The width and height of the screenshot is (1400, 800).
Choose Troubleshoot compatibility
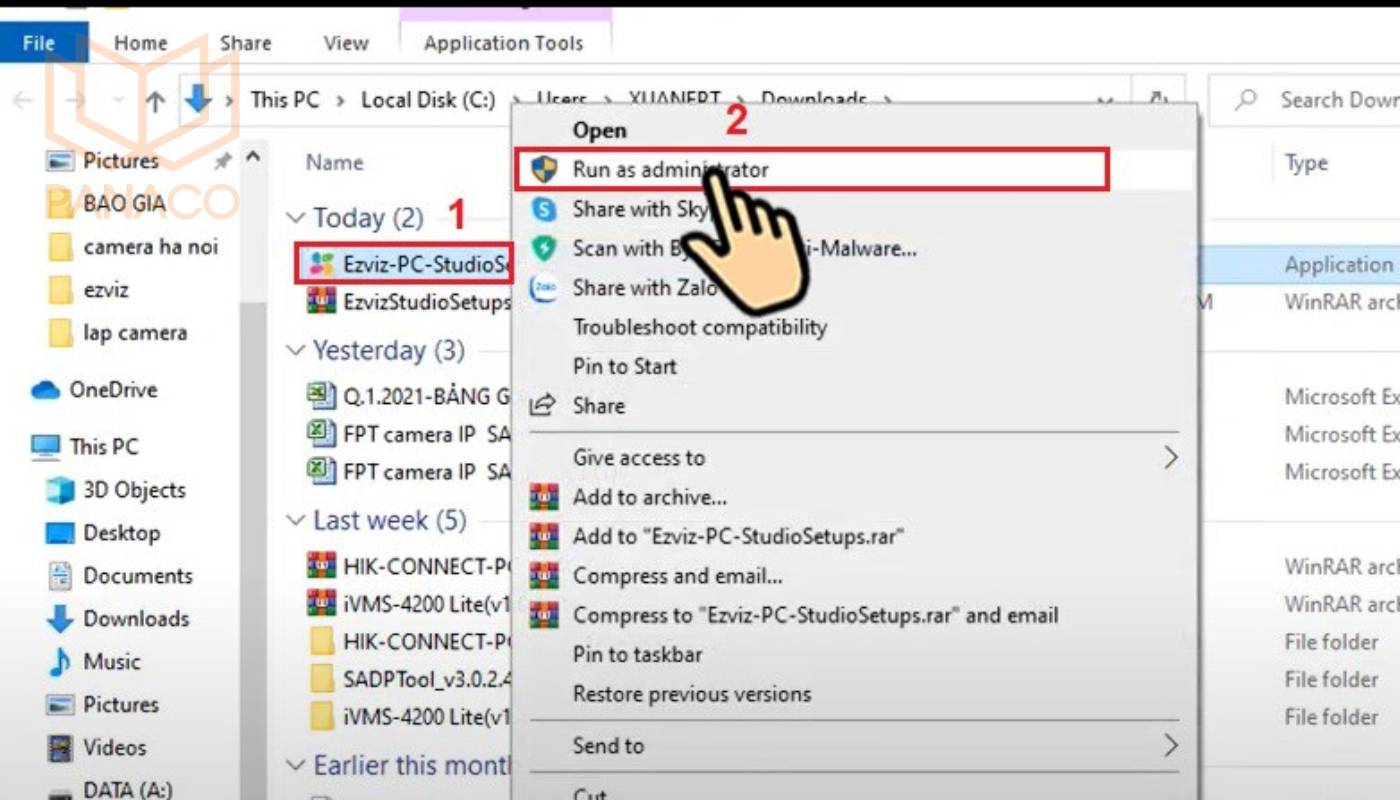[700, 327]
